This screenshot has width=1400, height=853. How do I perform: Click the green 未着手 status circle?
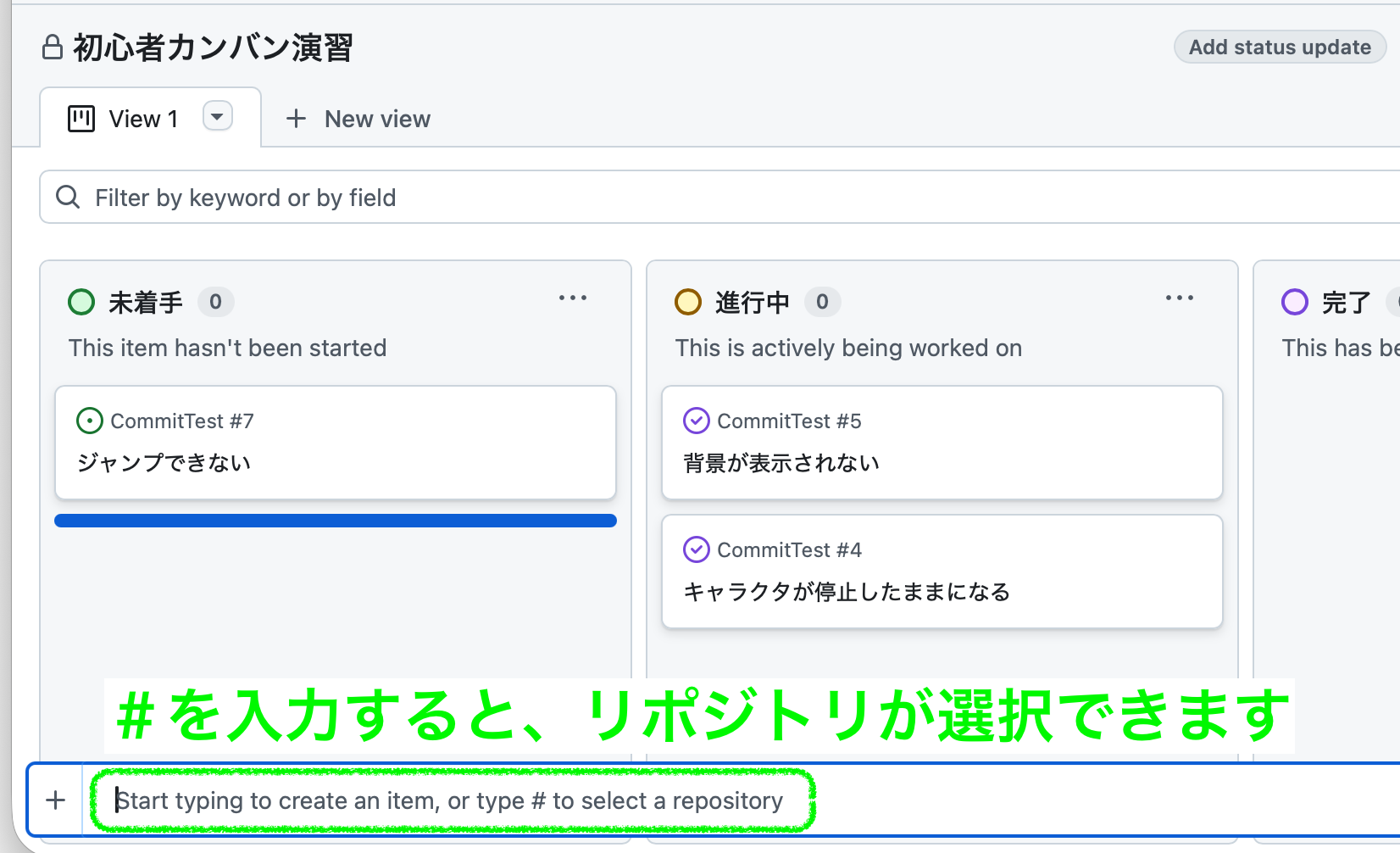[81, 302]
